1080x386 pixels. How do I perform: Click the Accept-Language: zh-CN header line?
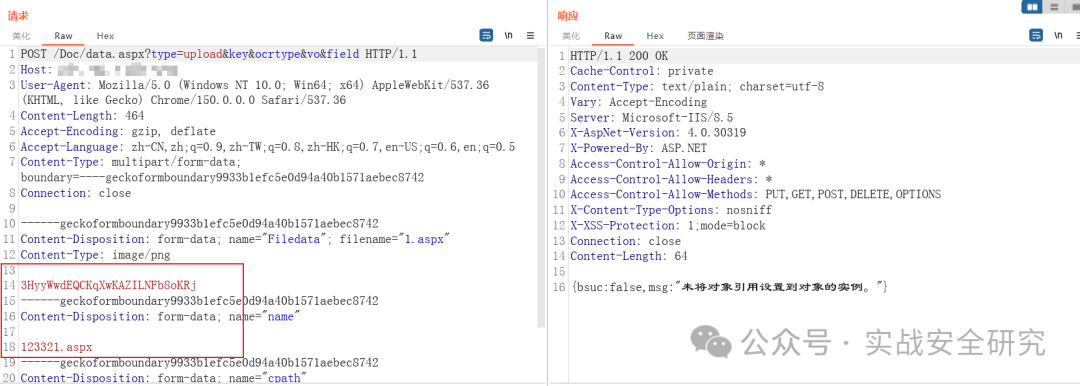point(268,147)
